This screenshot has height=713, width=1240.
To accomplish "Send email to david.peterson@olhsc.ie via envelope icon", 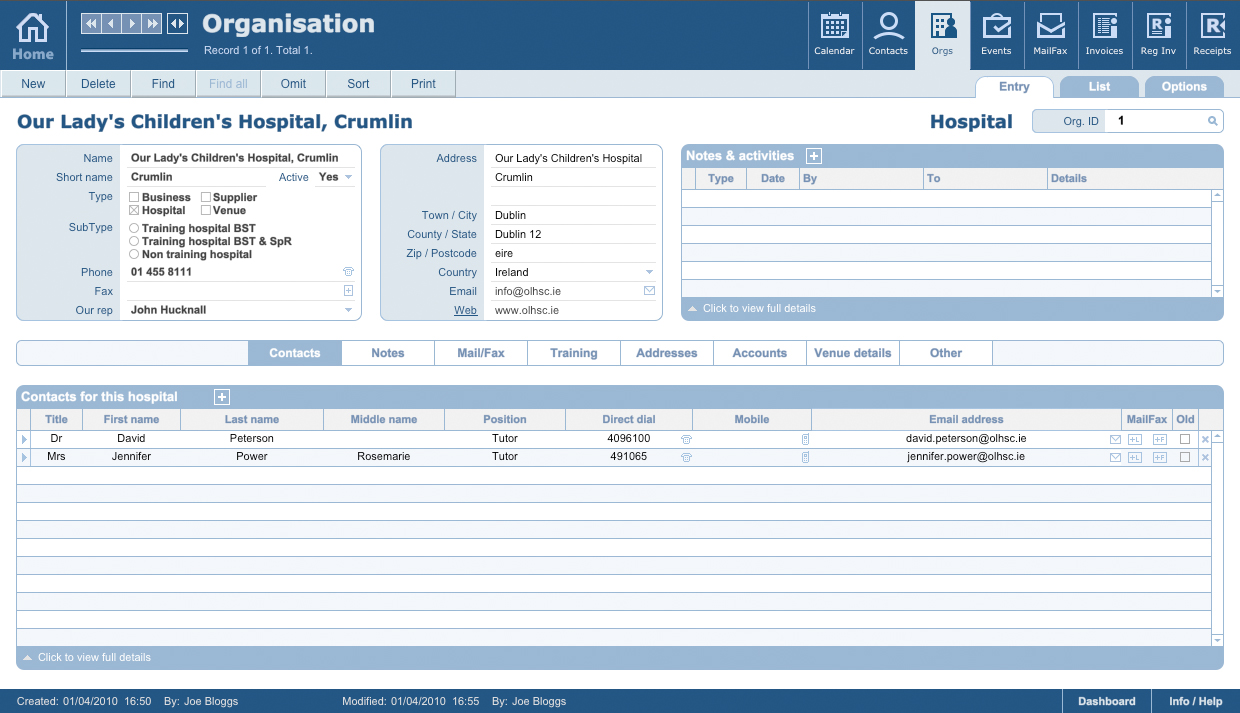I will tap(1115, 439).
